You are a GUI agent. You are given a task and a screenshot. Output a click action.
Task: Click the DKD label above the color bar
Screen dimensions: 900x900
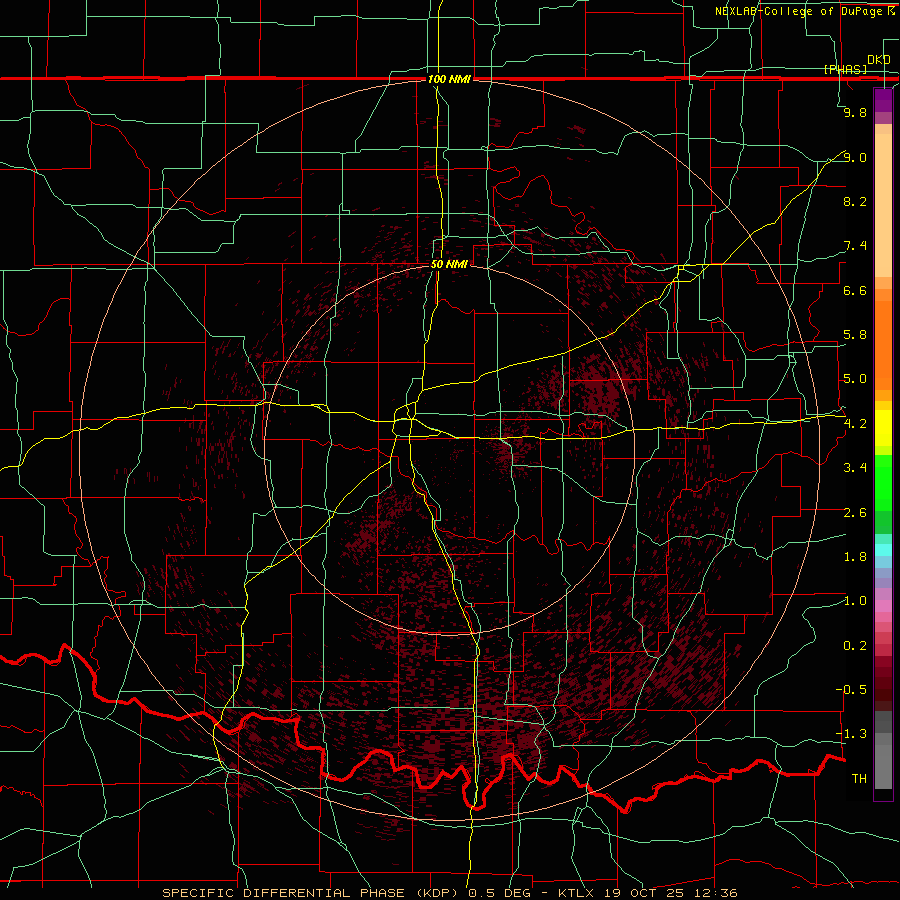878,59
